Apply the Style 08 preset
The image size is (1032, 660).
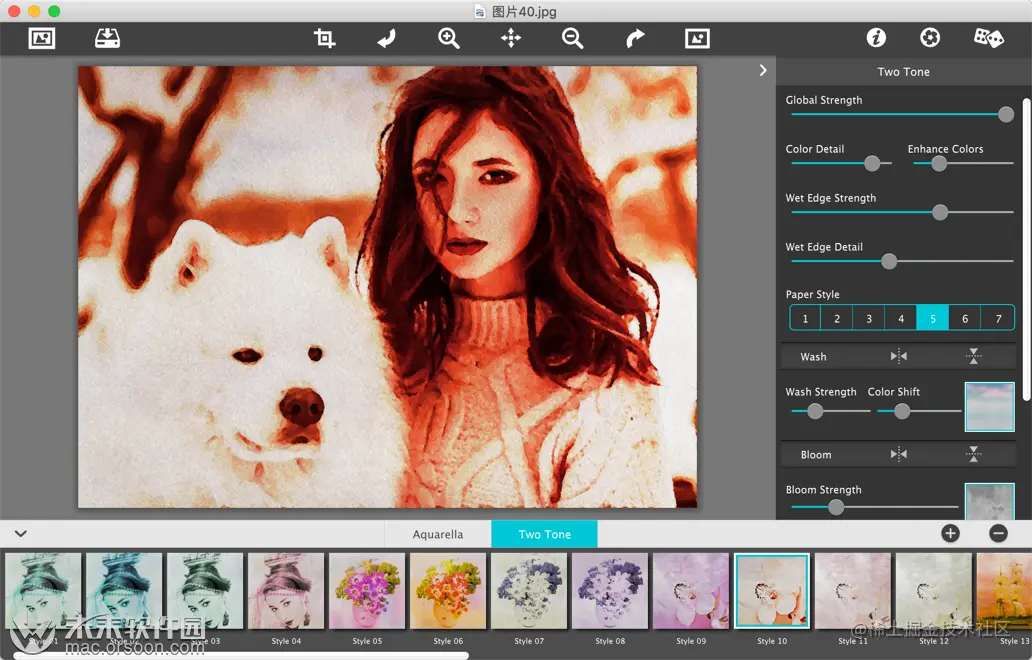pyautogui.click(x=609, y=591)
